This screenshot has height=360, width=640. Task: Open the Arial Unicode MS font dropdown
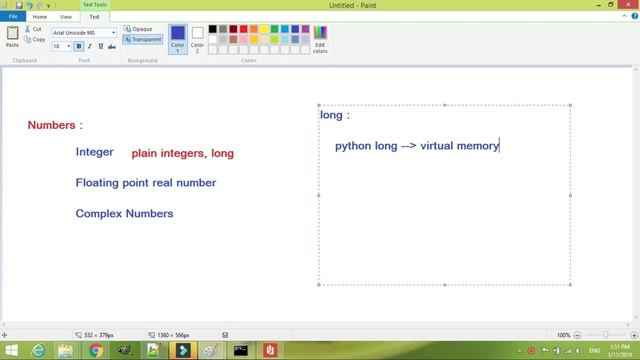113,33
